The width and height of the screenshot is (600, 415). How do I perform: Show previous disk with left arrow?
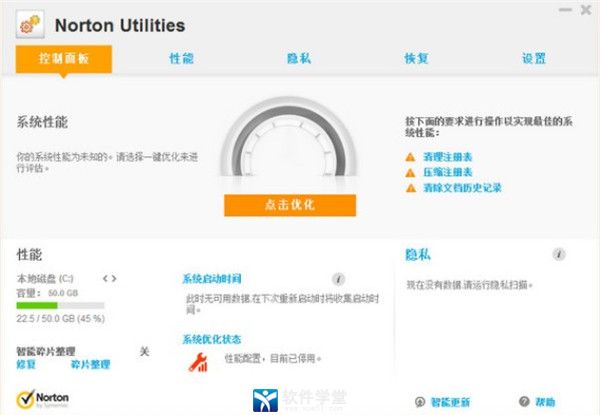[x=105, y=279]
